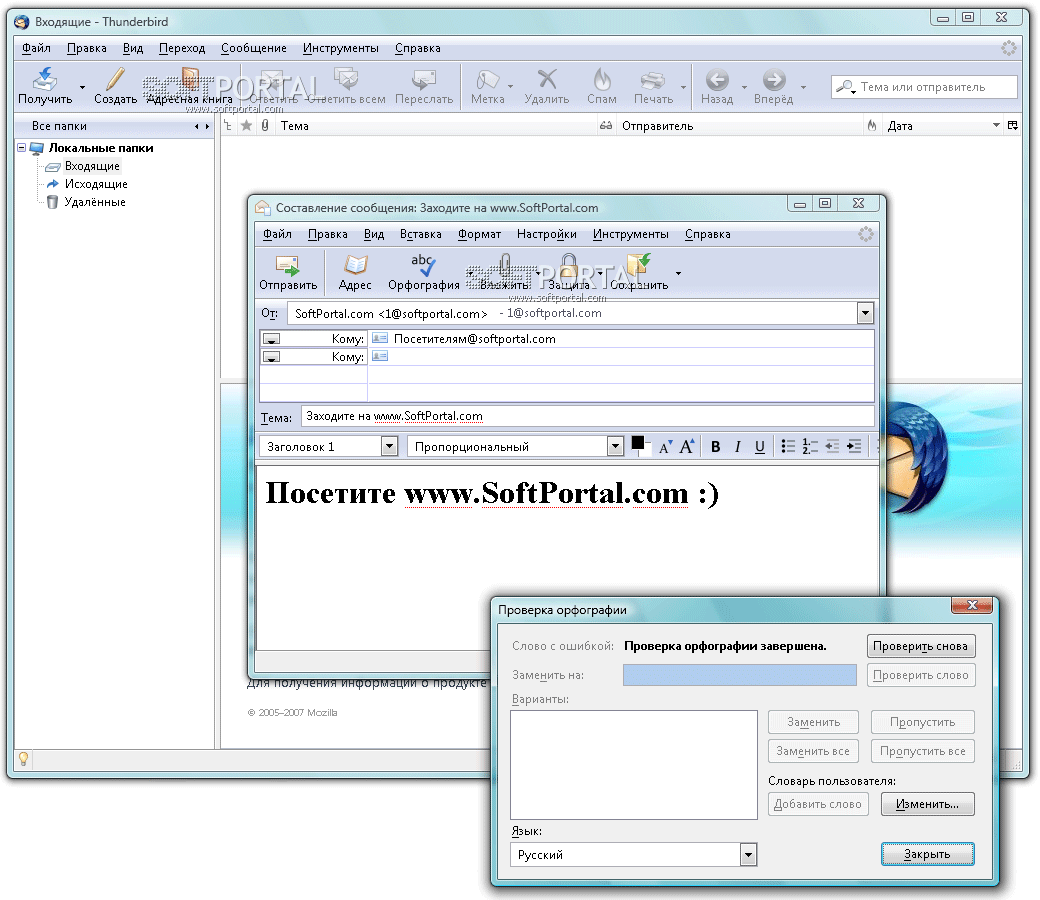Screen dimensions: 1040x900
Task: Click the Отправить (Send) icon in compose window
Action: point(288,265)
